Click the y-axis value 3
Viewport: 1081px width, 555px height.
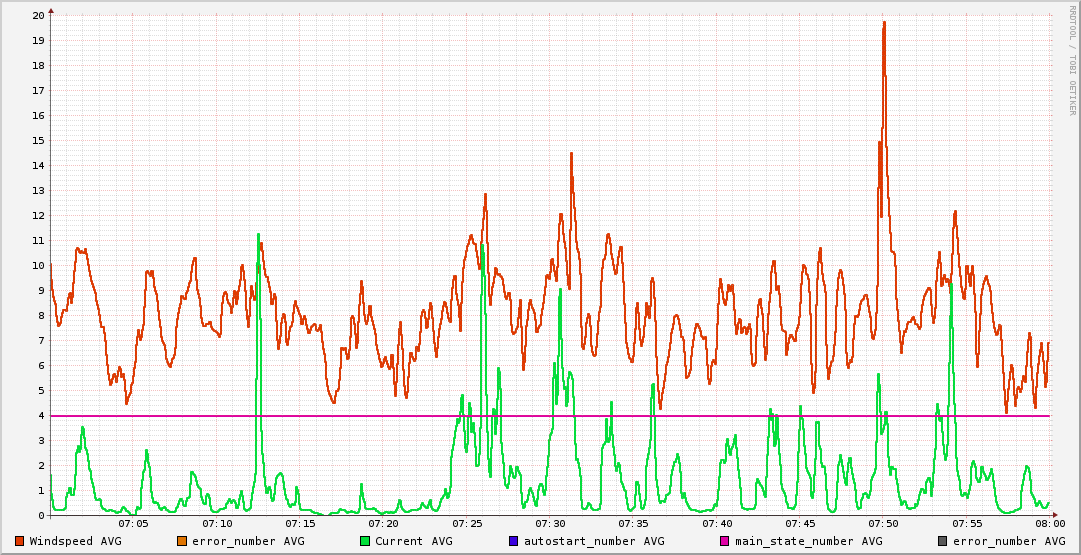pos(41,441)
